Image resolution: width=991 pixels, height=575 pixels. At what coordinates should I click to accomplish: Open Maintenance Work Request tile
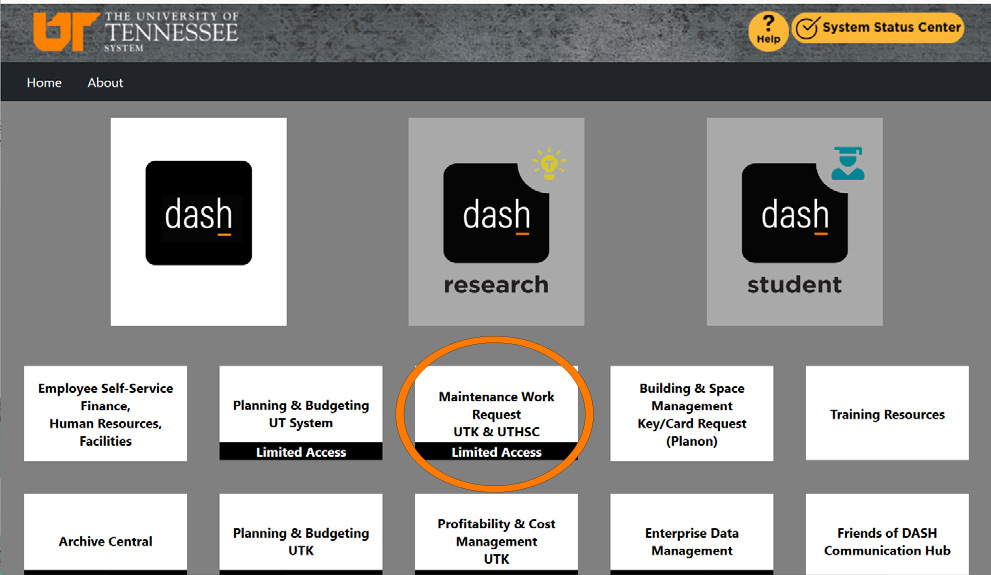496,413
